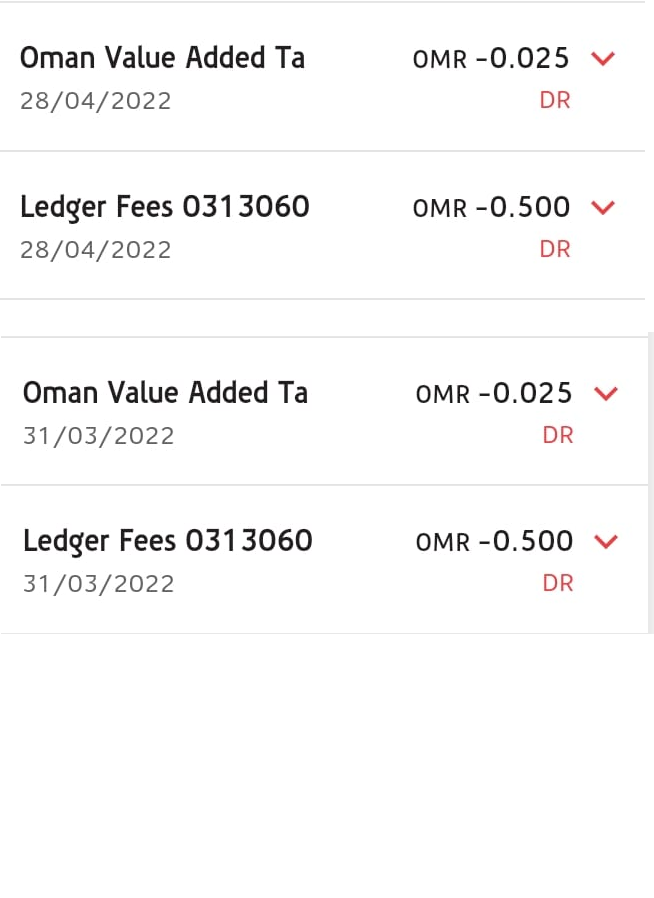Open the Ledger Fees 0313060 title dated 28/04/2022
Screen dimensions: 654x898
[x=165, y=207]
